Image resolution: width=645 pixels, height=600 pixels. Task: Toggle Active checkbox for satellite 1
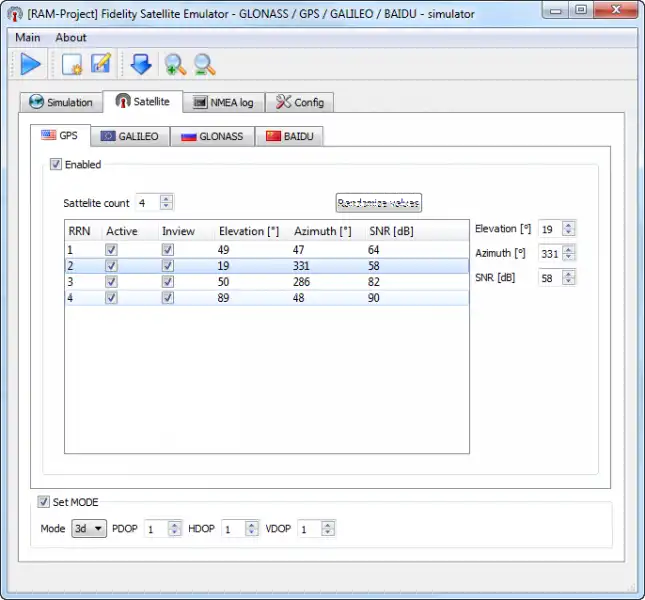click(111, 250)
